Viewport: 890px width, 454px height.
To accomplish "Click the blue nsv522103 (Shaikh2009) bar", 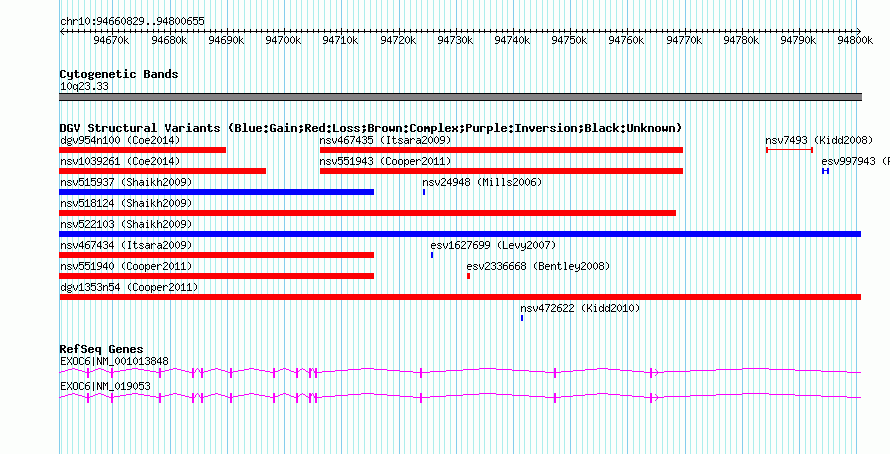I will (460, 234).
